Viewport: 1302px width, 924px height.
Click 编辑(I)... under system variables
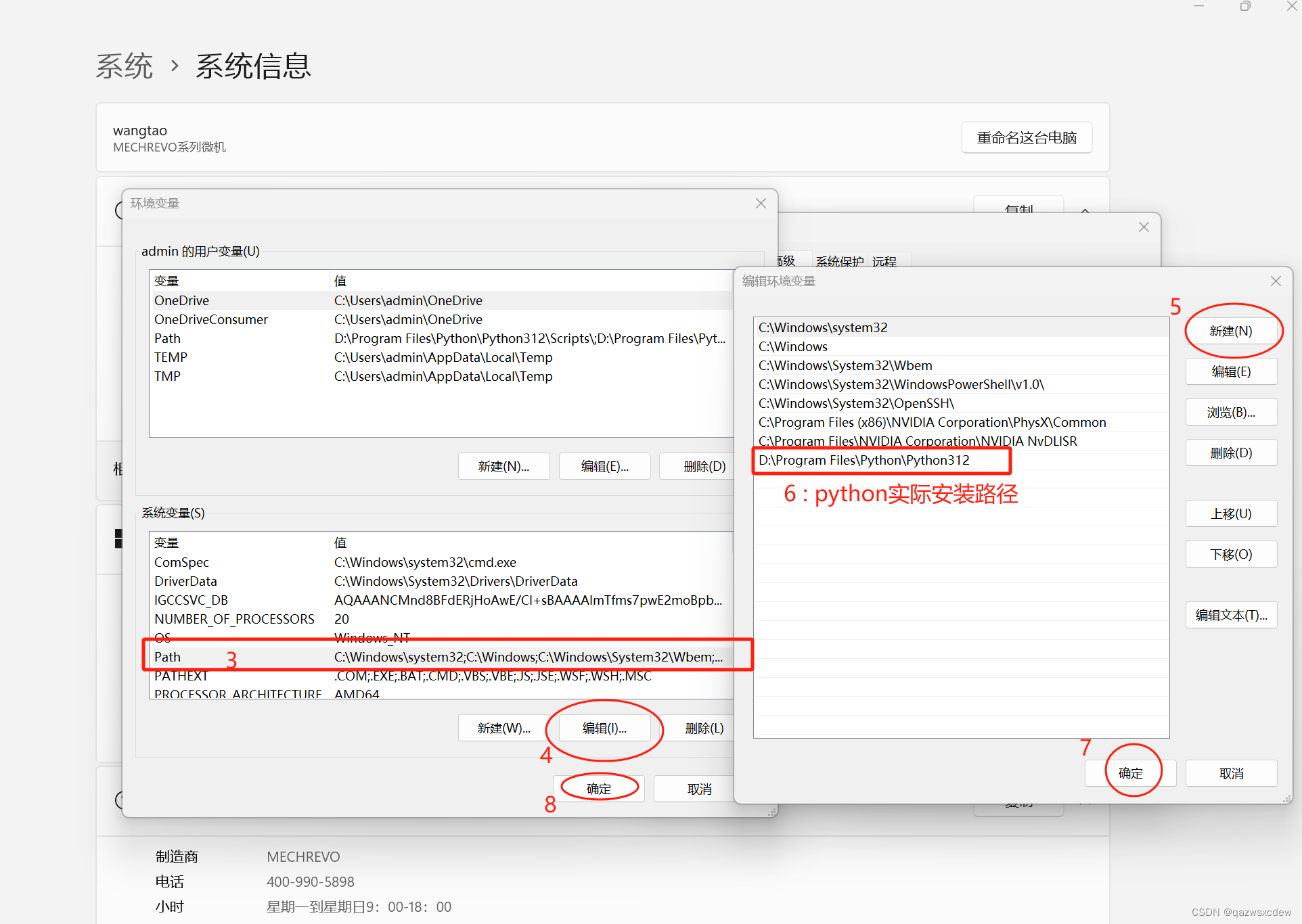tap(604, 728)
